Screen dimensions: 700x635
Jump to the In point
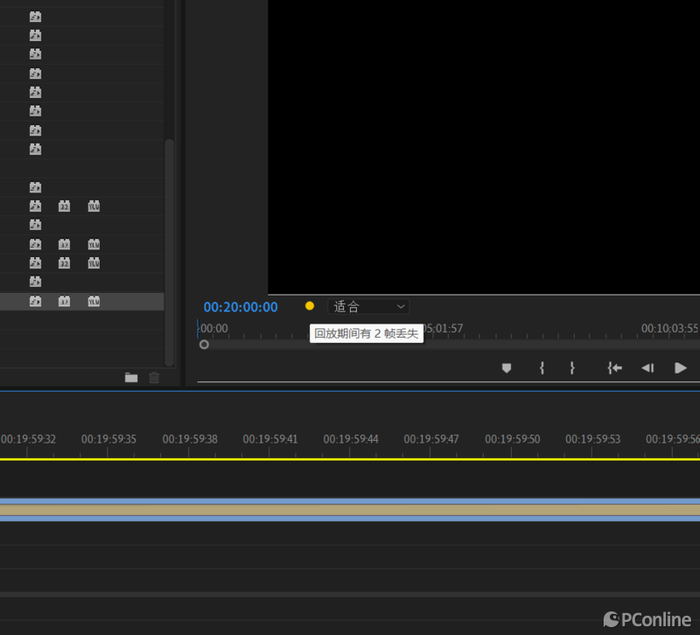(614, 368)
